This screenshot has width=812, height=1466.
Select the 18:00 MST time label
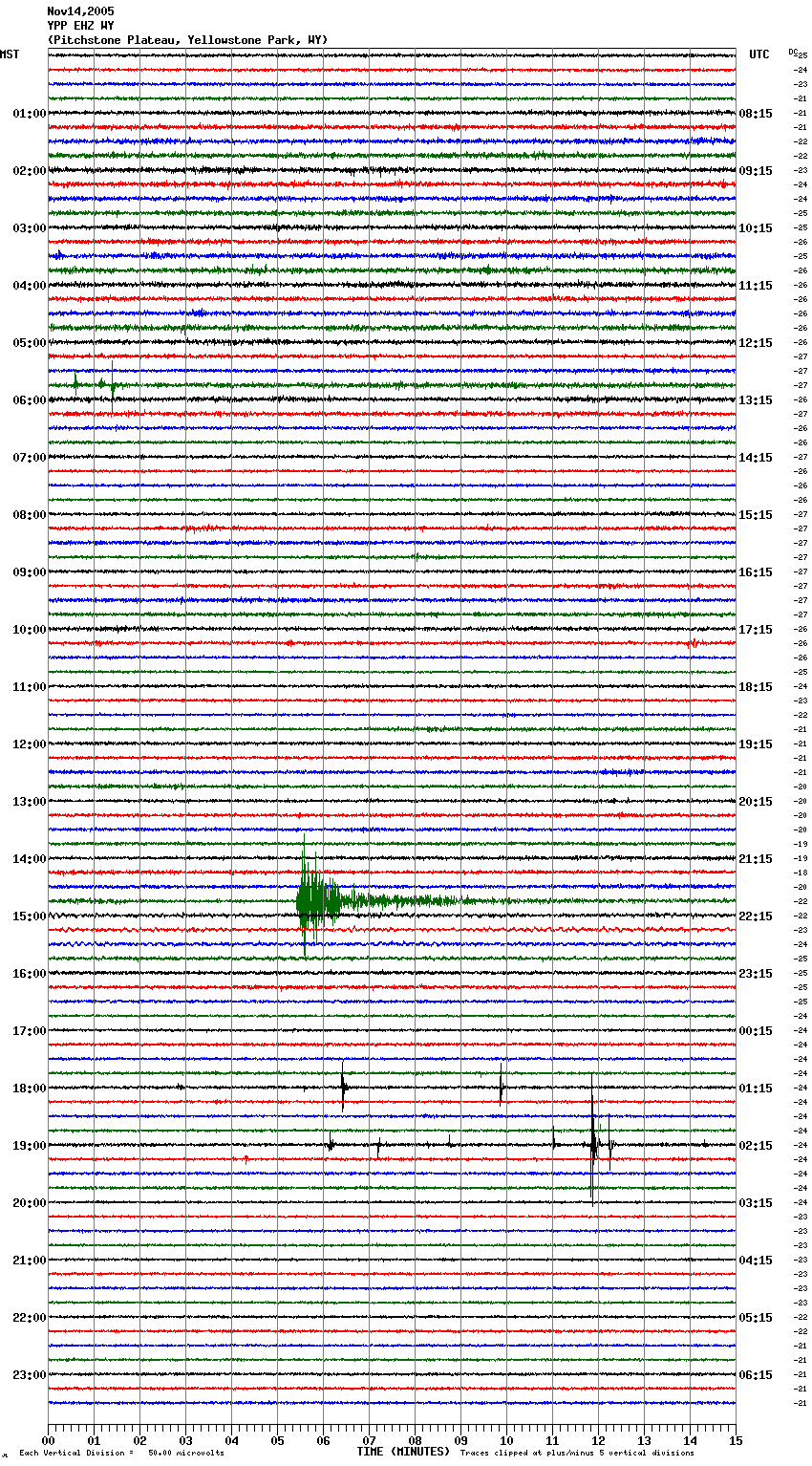[x=30, y=1089]
